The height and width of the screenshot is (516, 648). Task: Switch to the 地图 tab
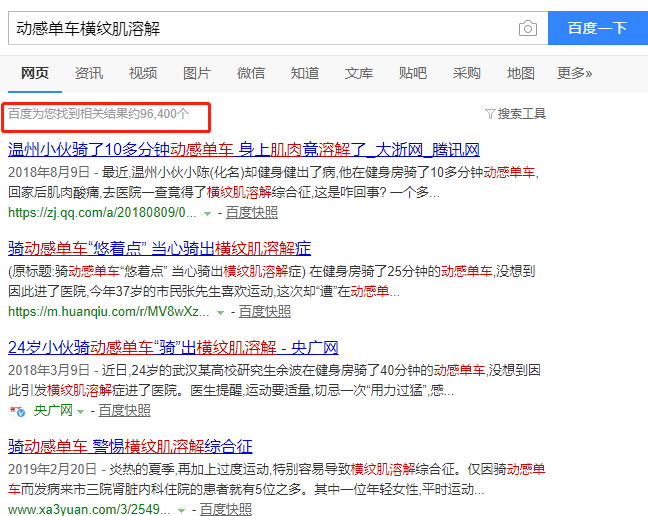(521, 73)
